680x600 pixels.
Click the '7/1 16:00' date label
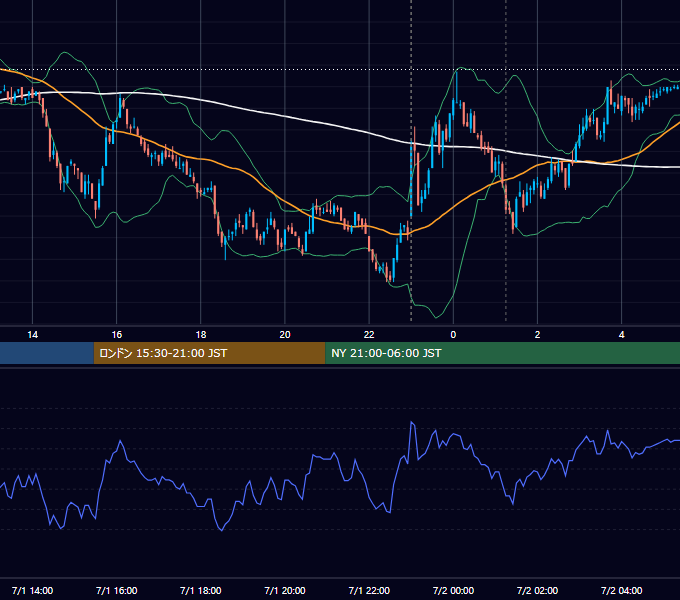(117, 590)
